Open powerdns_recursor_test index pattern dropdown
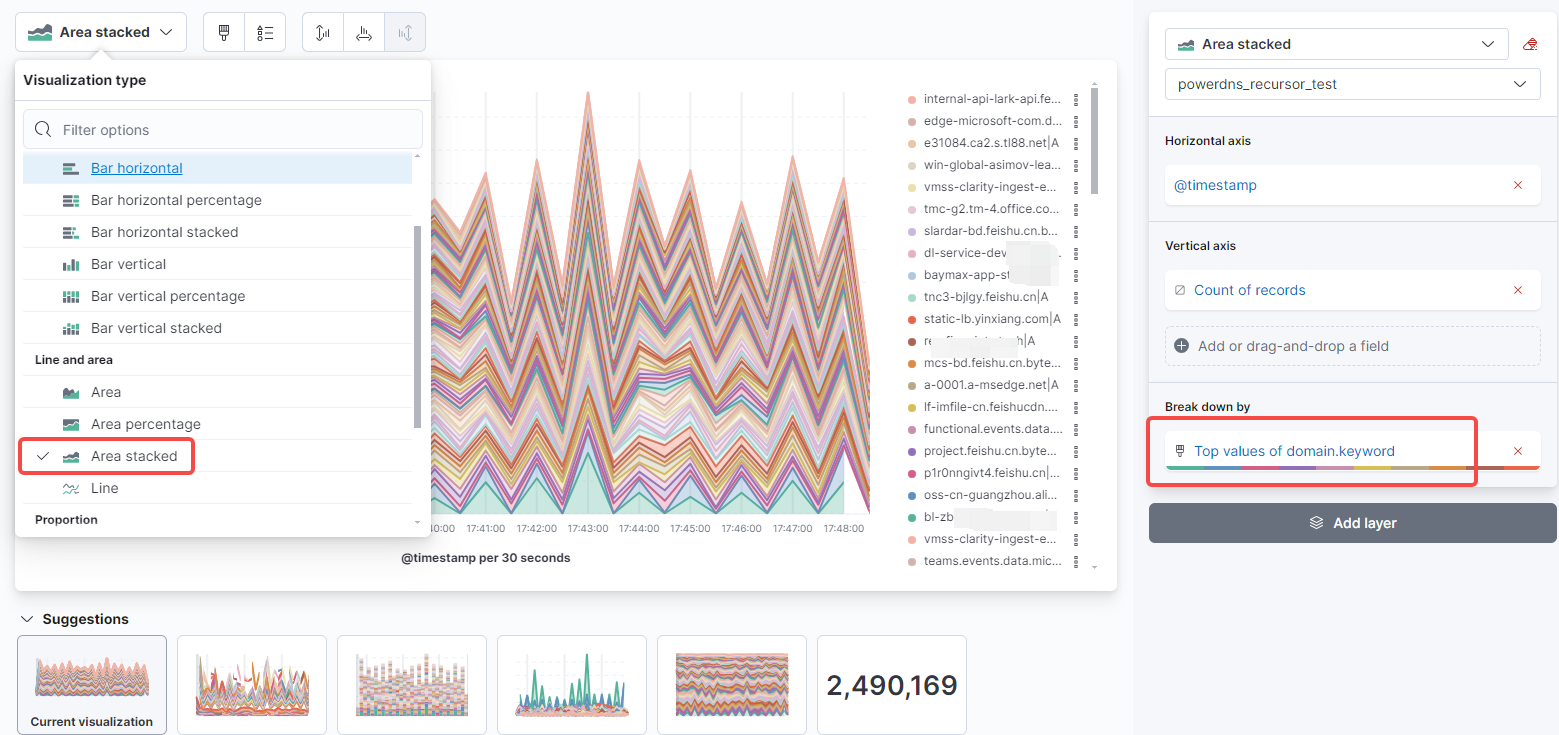This screenshot has height=735, width=1559. 1352,84
